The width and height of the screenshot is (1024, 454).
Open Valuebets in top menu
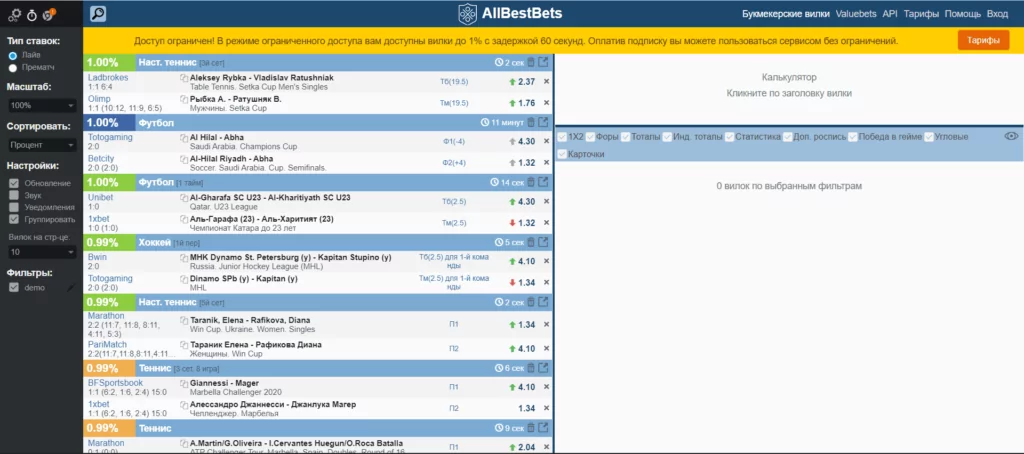856,14
